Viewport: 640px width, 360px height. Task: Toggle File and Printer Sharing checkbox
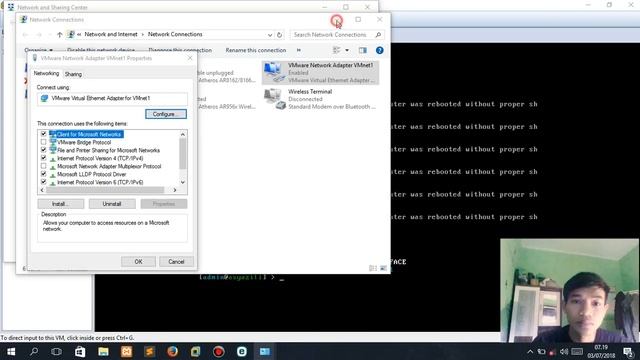[x=44, y=150]
